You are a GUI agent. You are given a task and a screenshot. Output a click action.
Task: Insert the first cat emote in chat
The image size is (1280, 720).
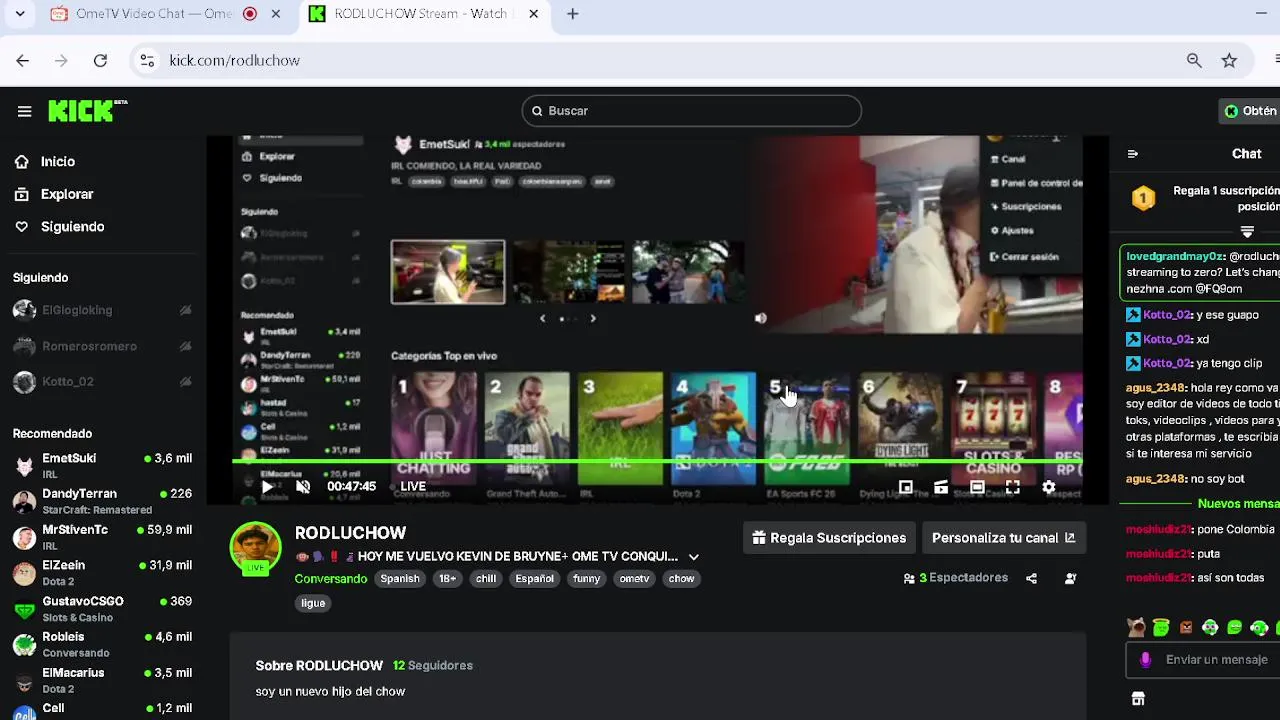pyautogui.click(x=1136, y=628)
